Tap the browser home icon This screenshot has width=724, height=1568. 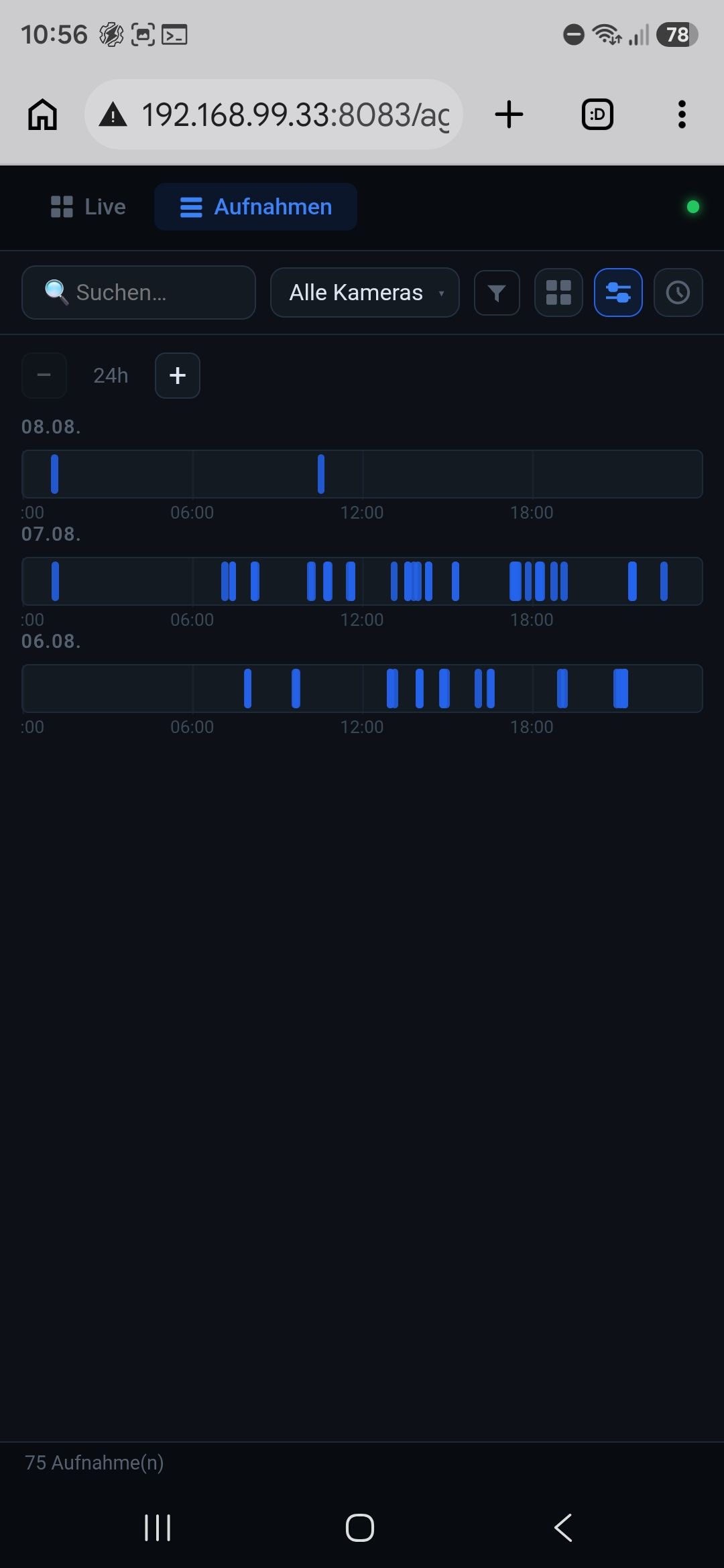[x=43, y=115]
